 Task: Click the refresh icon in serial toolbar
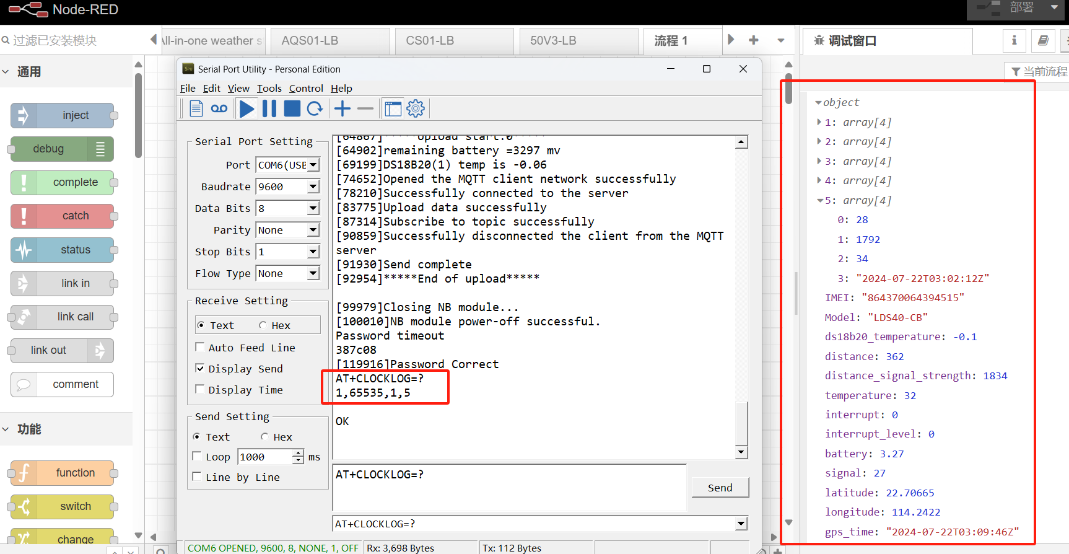(314, 108)
